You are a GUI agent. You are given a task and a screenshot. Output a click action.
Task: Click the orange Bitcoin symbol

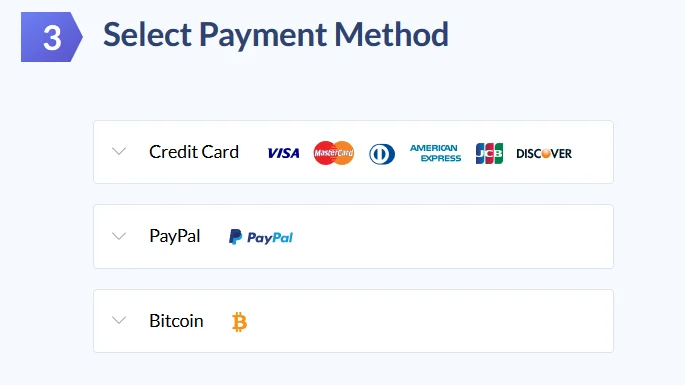[239, 322]
